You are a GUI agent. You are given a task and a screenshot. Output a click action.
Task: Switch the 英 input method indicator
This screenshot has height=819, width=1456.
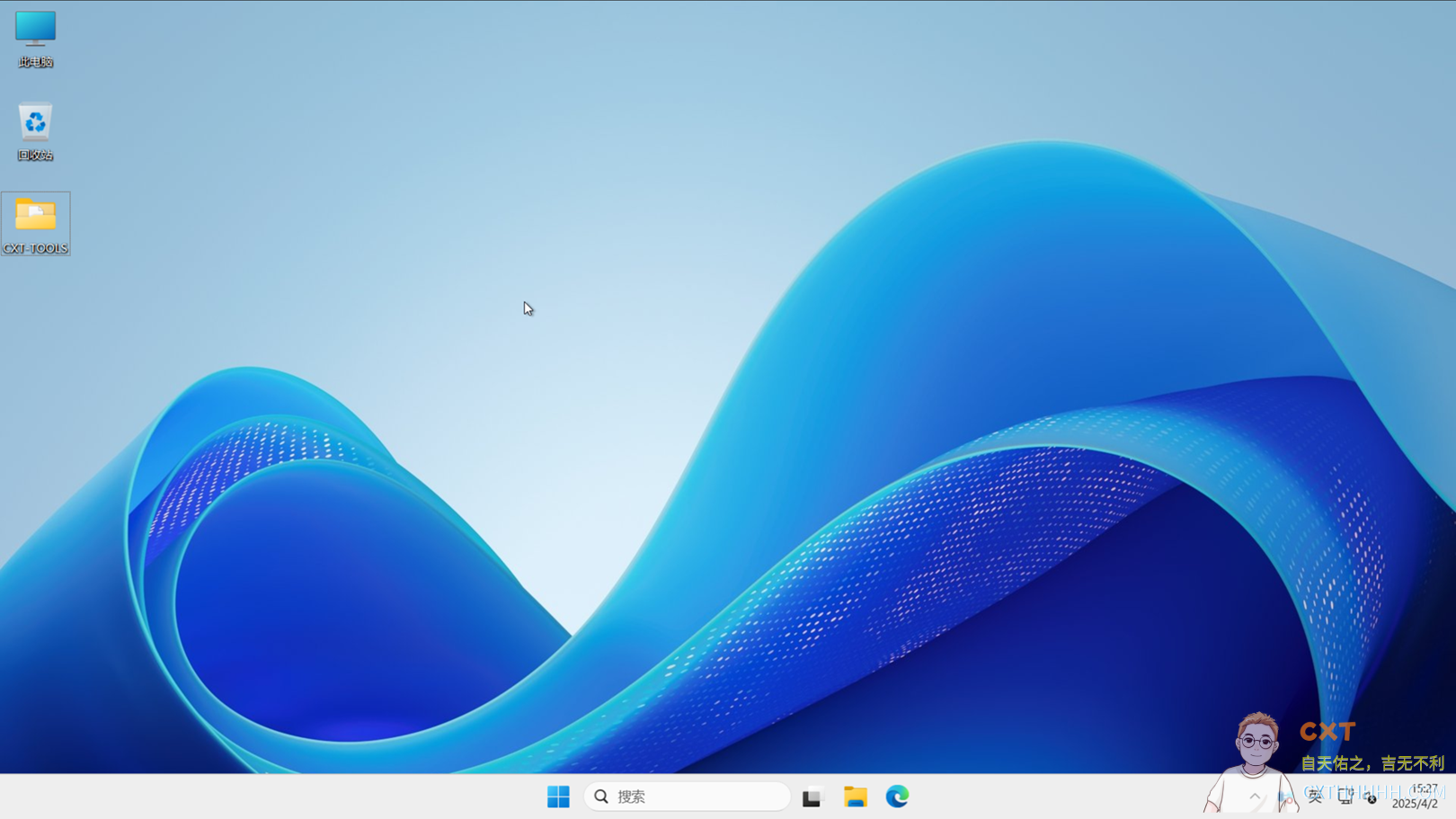[1315, 797]
